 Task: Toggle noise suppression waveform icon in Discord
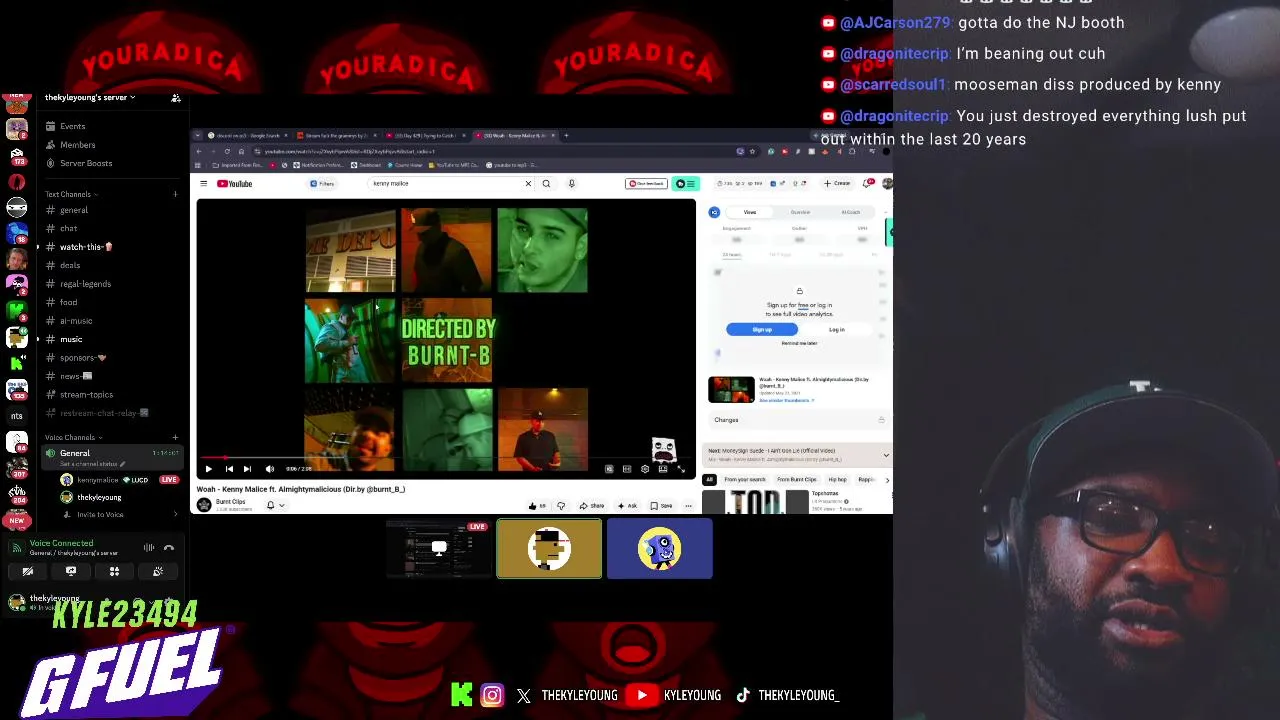149,547
